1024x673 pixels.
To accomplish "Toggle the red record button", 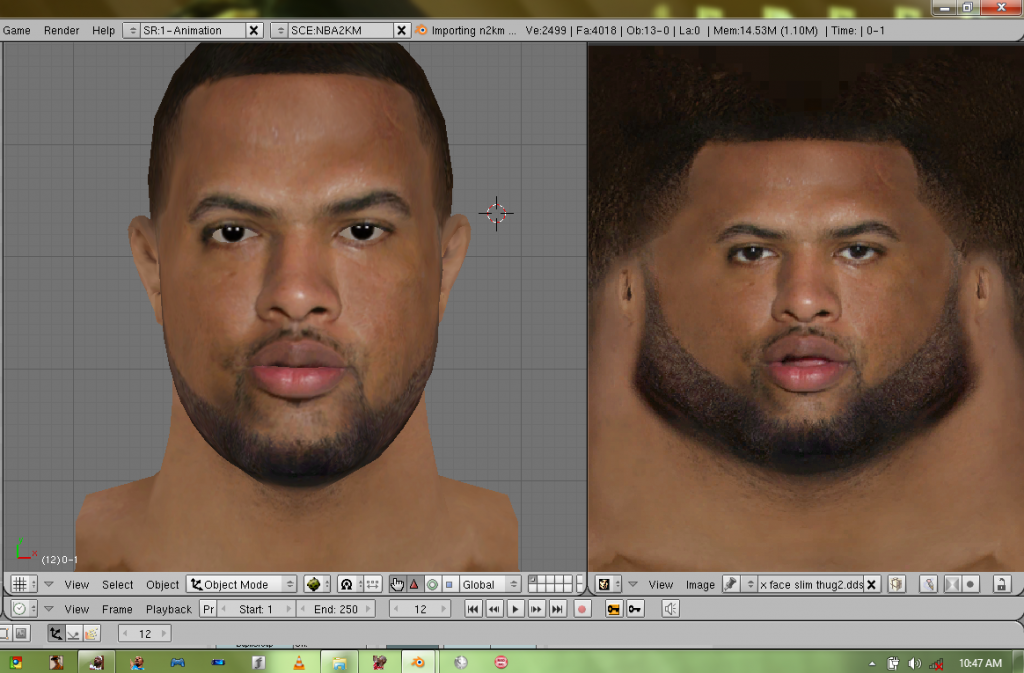I will (582, 609).
